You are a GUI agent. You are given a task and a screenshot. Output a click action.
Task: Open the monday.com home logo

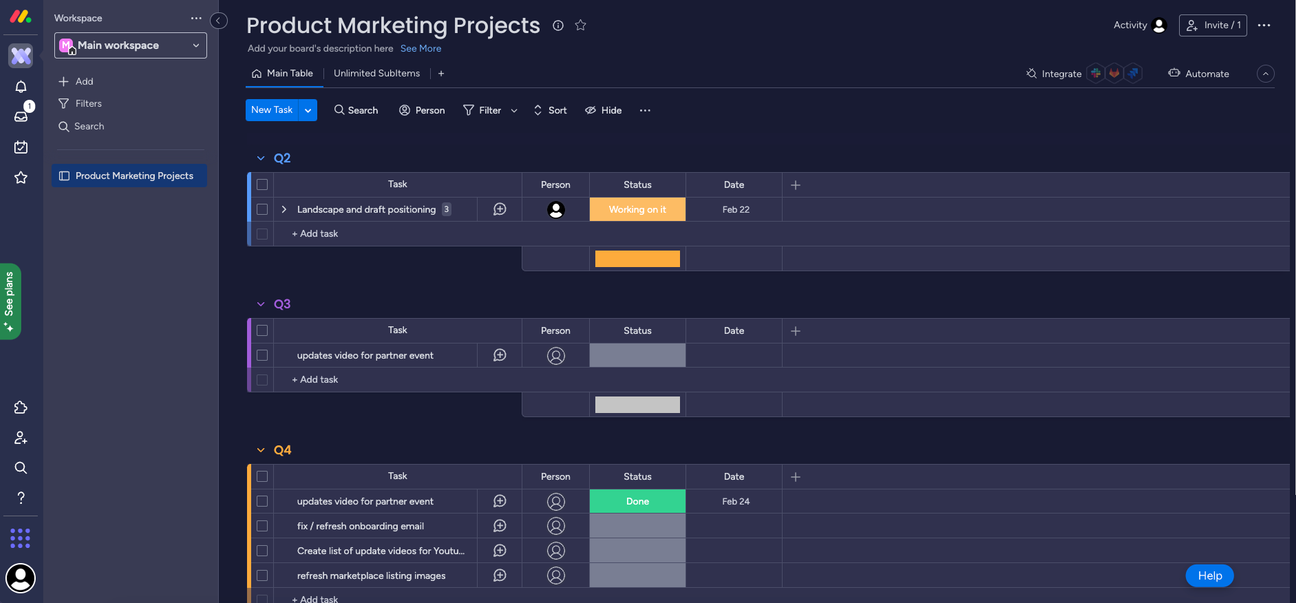[20, 15]
